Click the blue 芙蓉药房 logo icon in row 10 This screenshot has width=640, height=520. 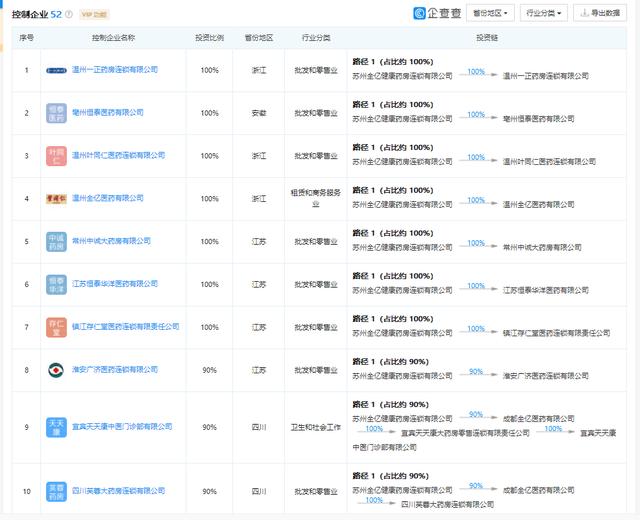[56, 491]
